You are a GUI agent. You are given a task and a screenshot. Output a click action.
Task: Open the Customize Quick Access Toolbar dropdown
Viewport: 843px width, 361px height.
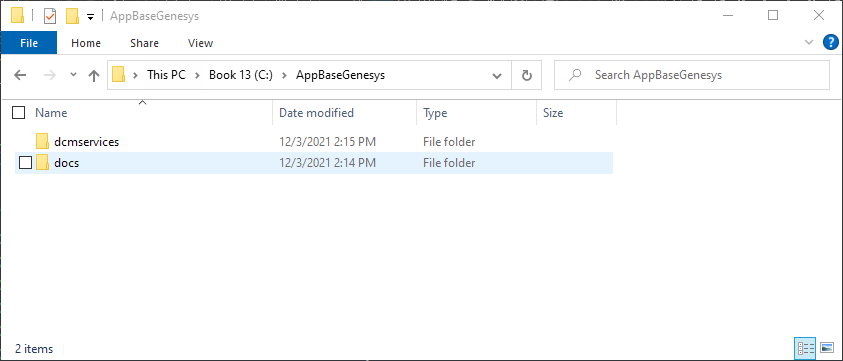click(x=90, y=17)
